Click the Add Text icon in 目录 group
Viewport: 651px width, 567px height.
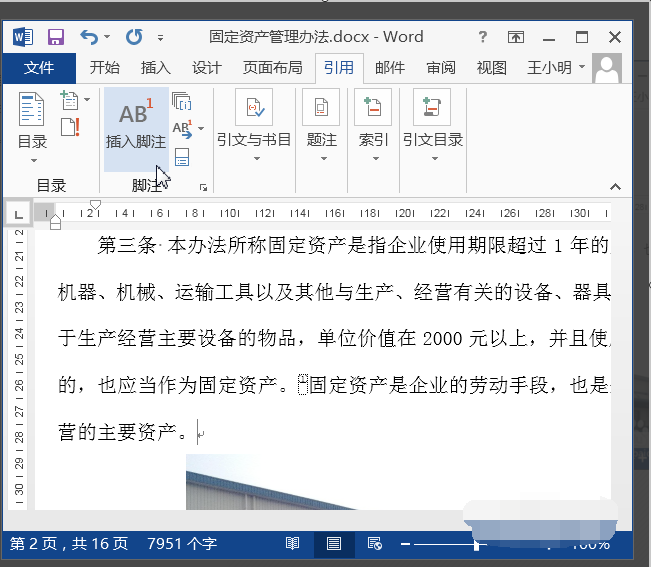[69, 100]
